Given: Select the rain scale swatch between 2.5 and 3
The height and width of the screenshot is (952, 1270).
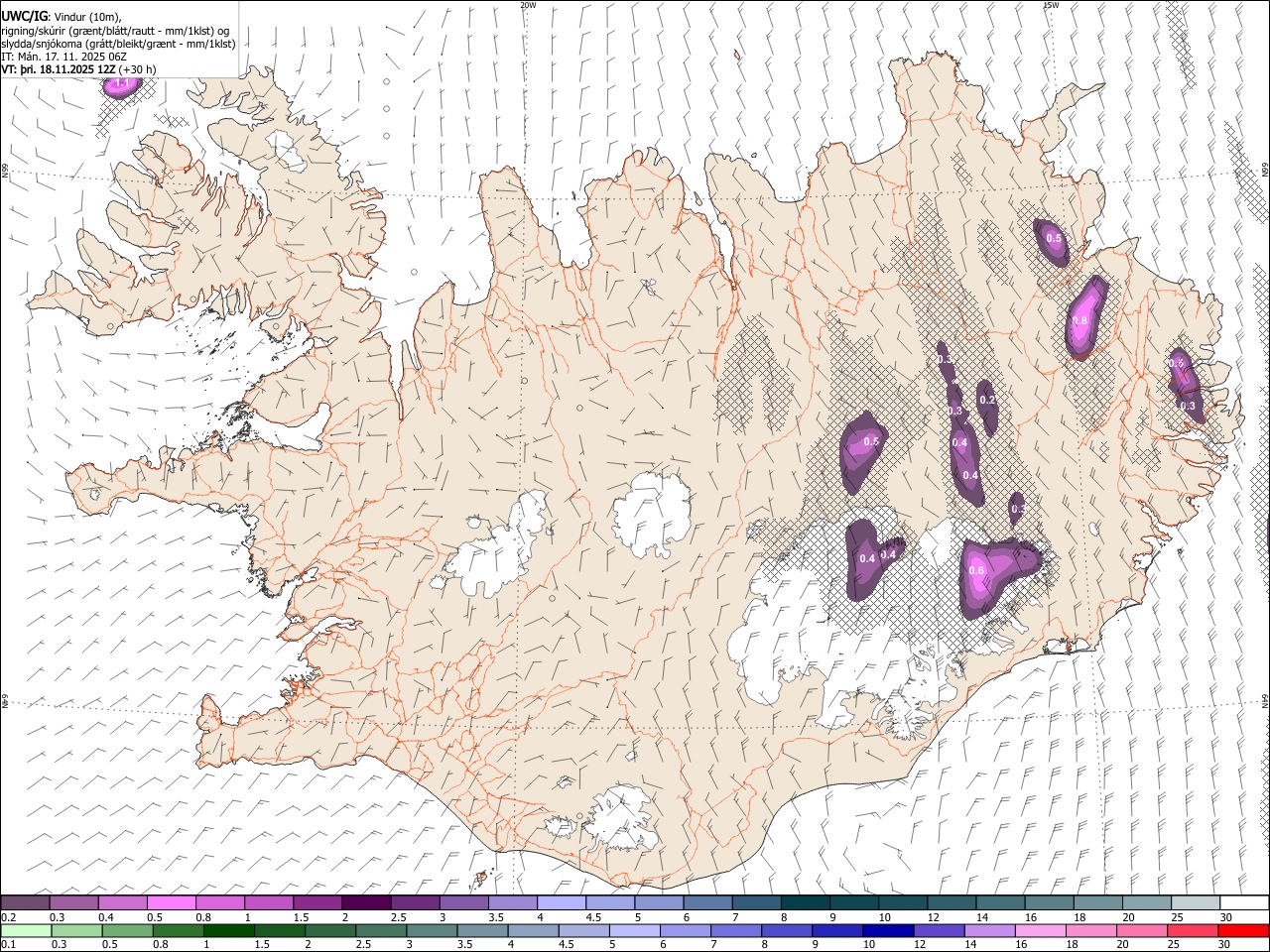Looking at the screenshot, I should [380, 930].
